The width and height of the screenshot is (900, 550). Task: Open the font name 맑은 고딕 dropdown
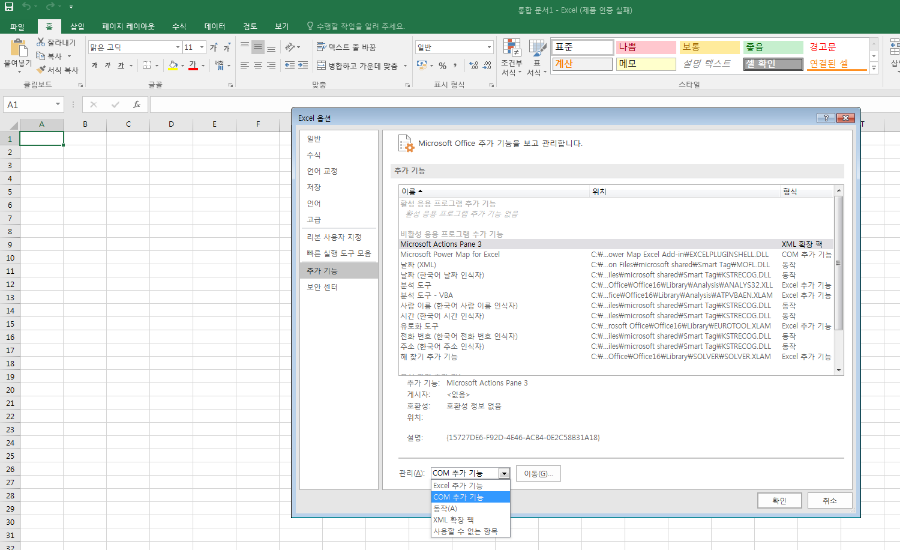(x=178, y=47)
